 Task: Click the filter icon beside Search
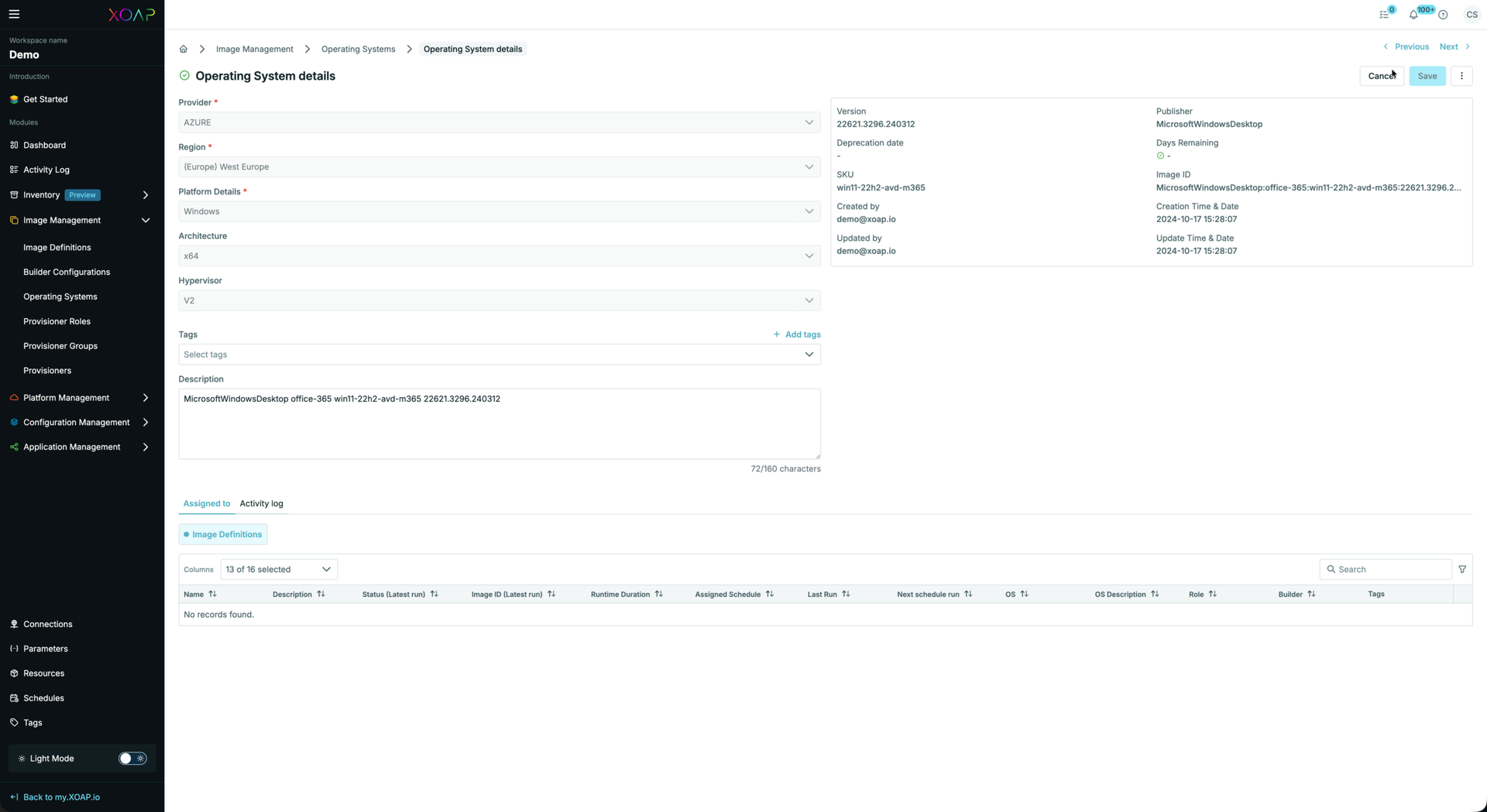[1462, 569]
